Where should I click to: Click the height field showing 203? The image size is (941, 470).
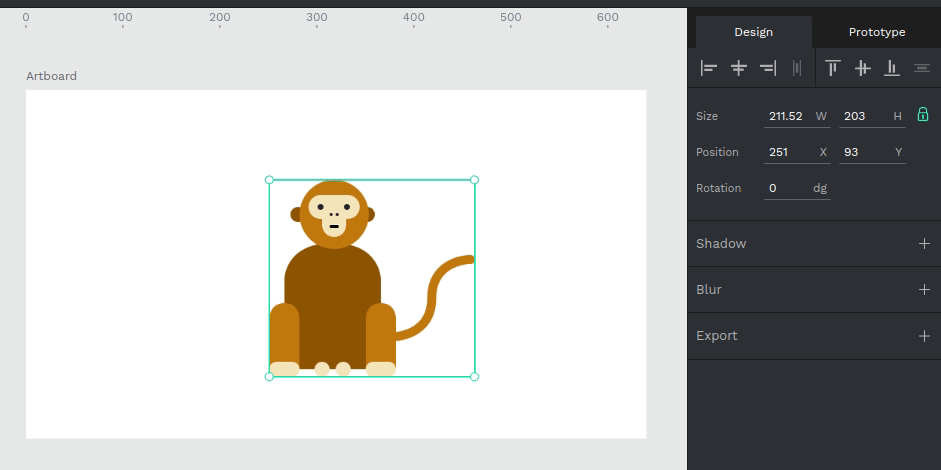click(861, 116)
